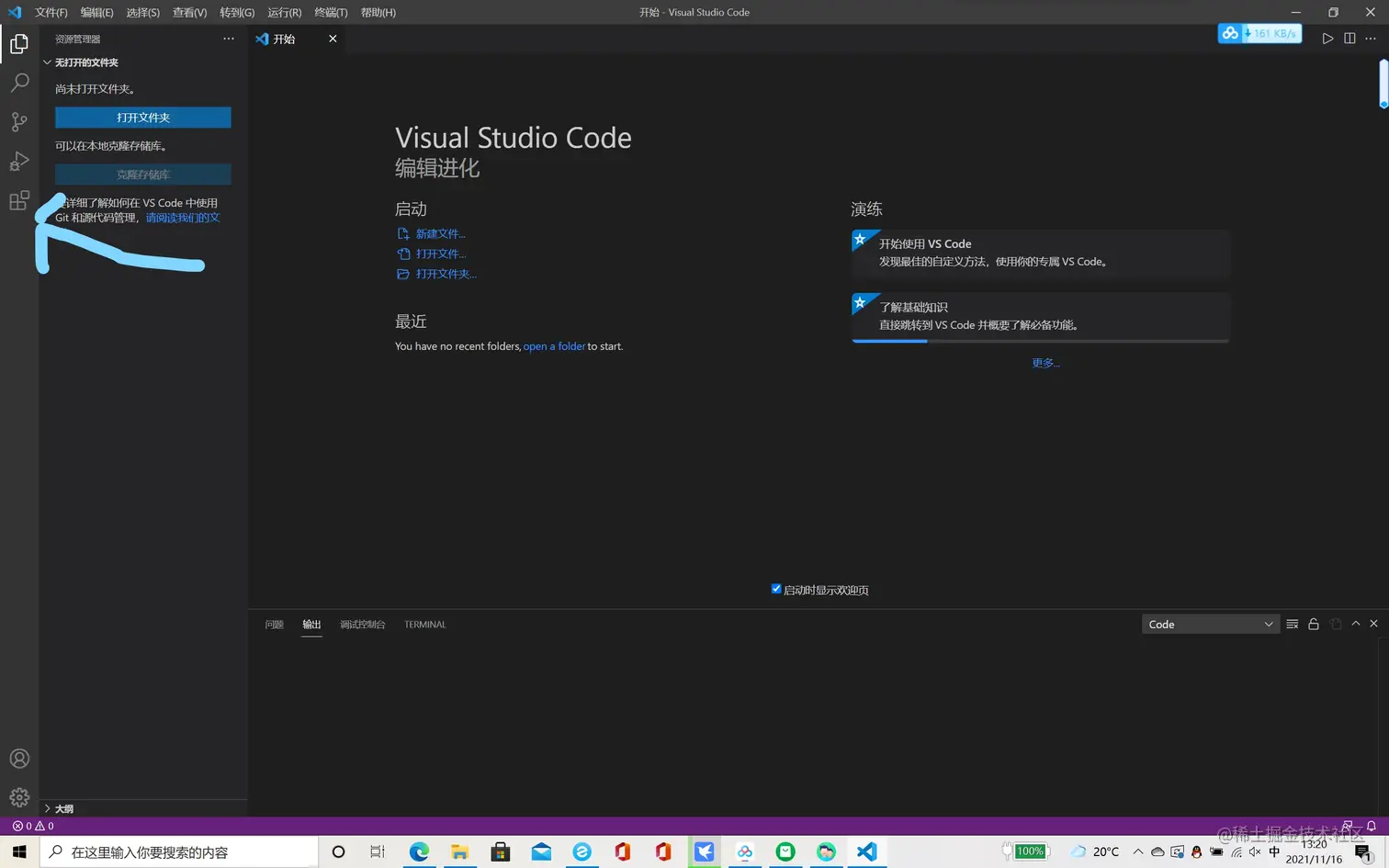Viewport: 1389px width, 868px height.
Task: Click the run play icon in editor toolbar
Action: click(1327, 39)
